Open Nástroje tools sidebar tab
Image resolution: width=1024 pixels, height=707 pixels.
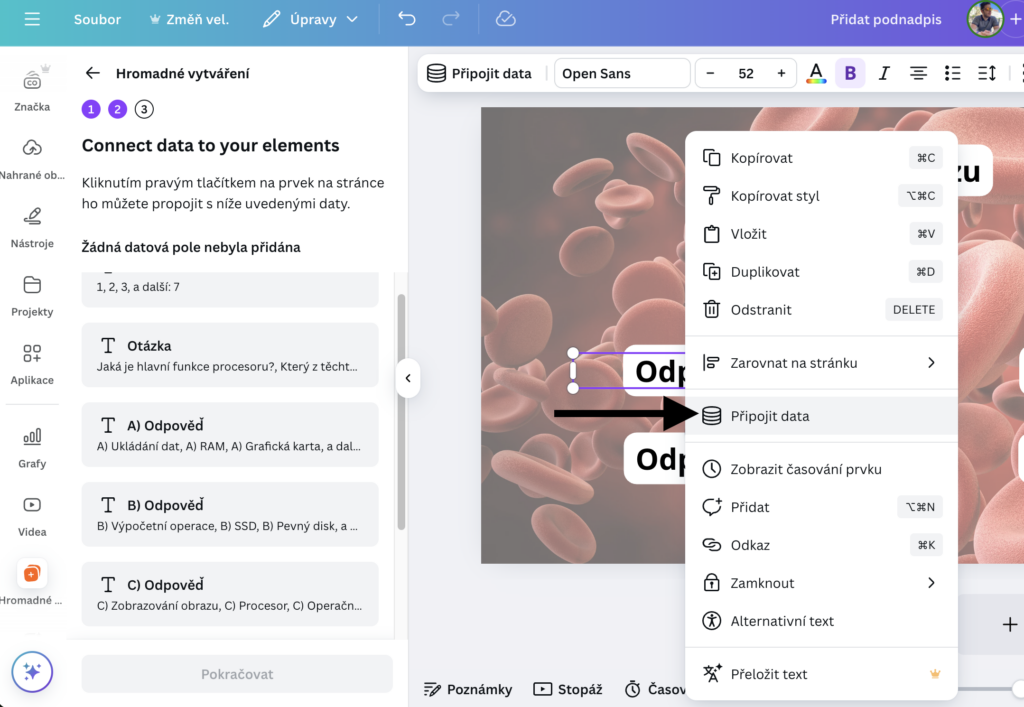(32, 227)
